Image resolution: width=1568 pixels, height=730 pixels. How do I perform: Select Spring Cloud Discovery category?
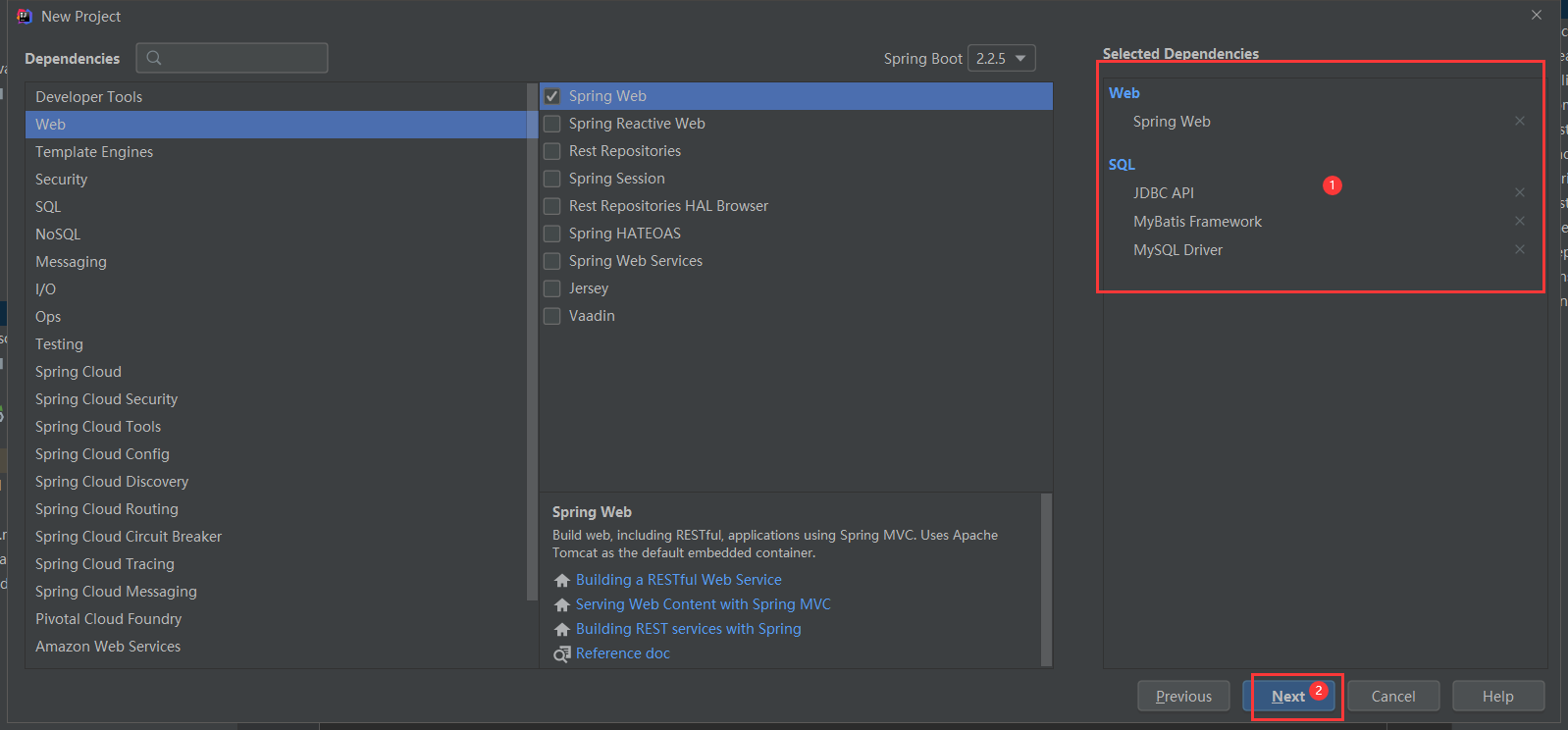point(276,482)
